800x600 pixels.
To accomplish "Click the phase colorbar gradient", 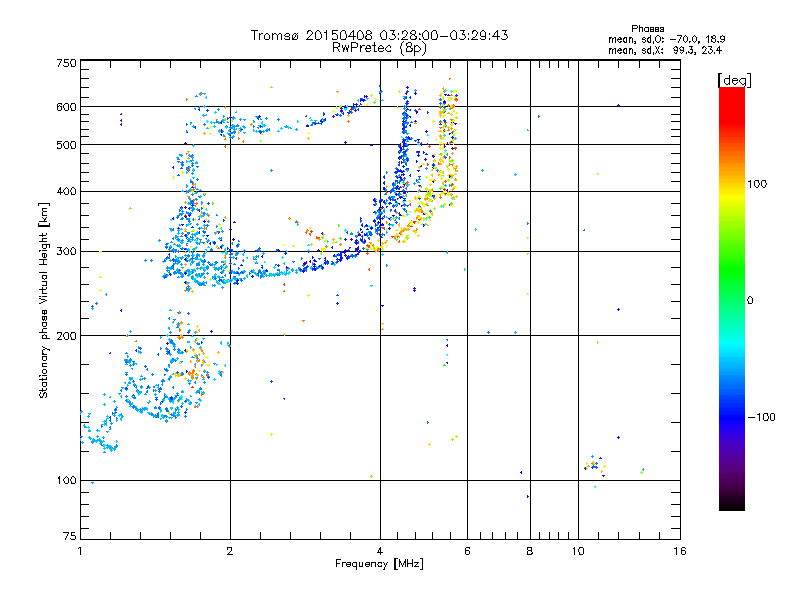I will [732, 298].
